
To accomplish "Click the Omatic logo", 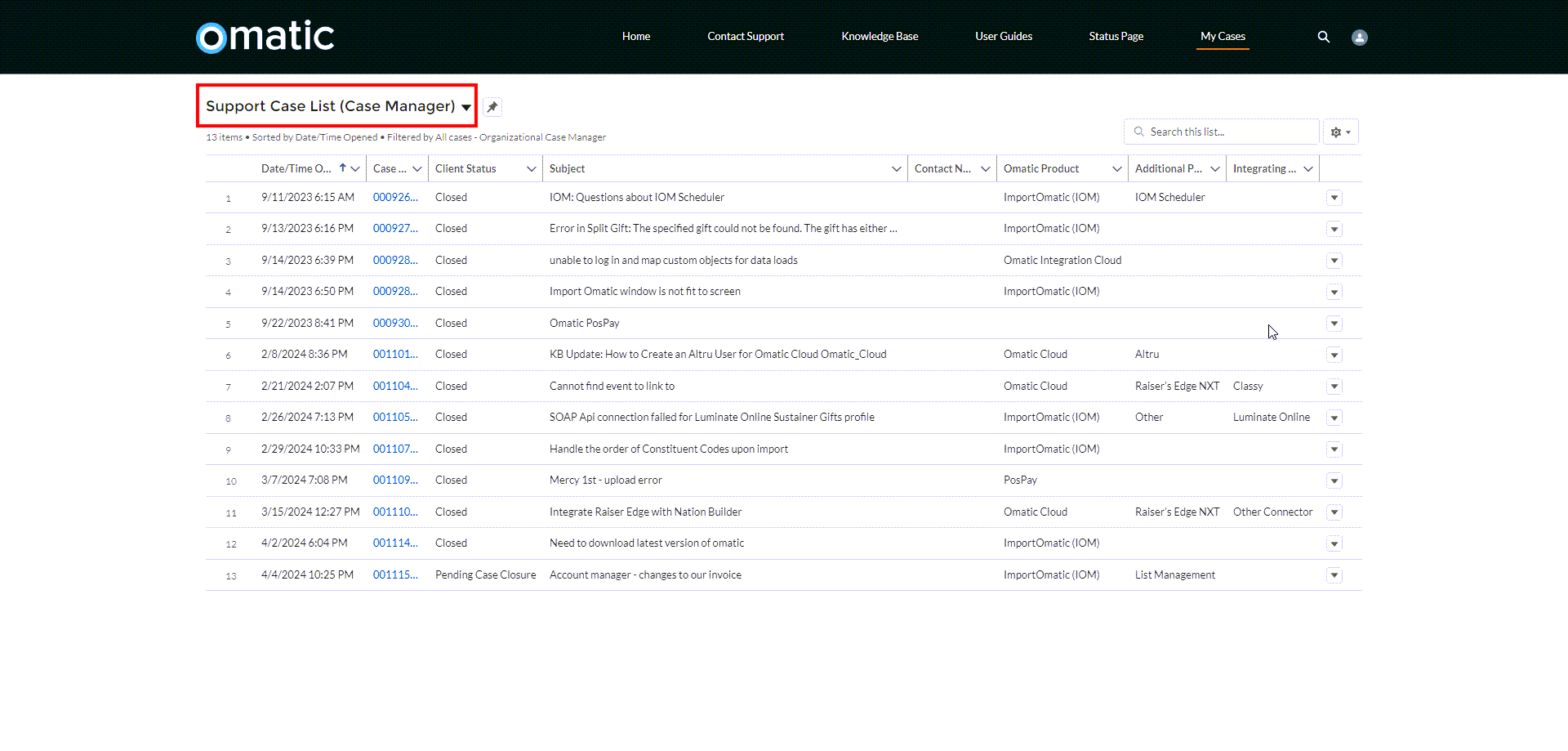I will click(x=265, y=37).
